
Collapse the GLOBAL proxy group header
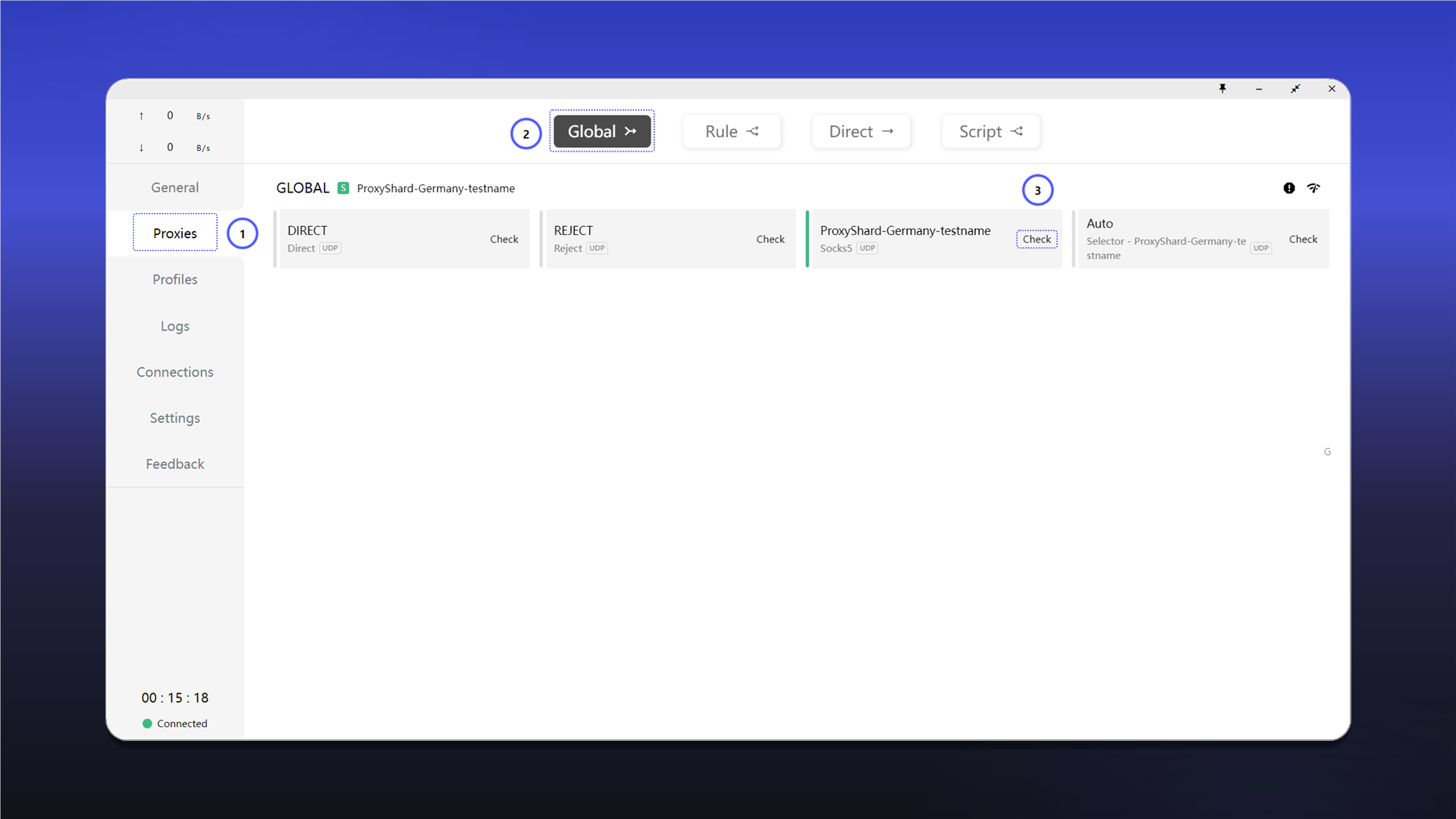click(x=303, y=188)
